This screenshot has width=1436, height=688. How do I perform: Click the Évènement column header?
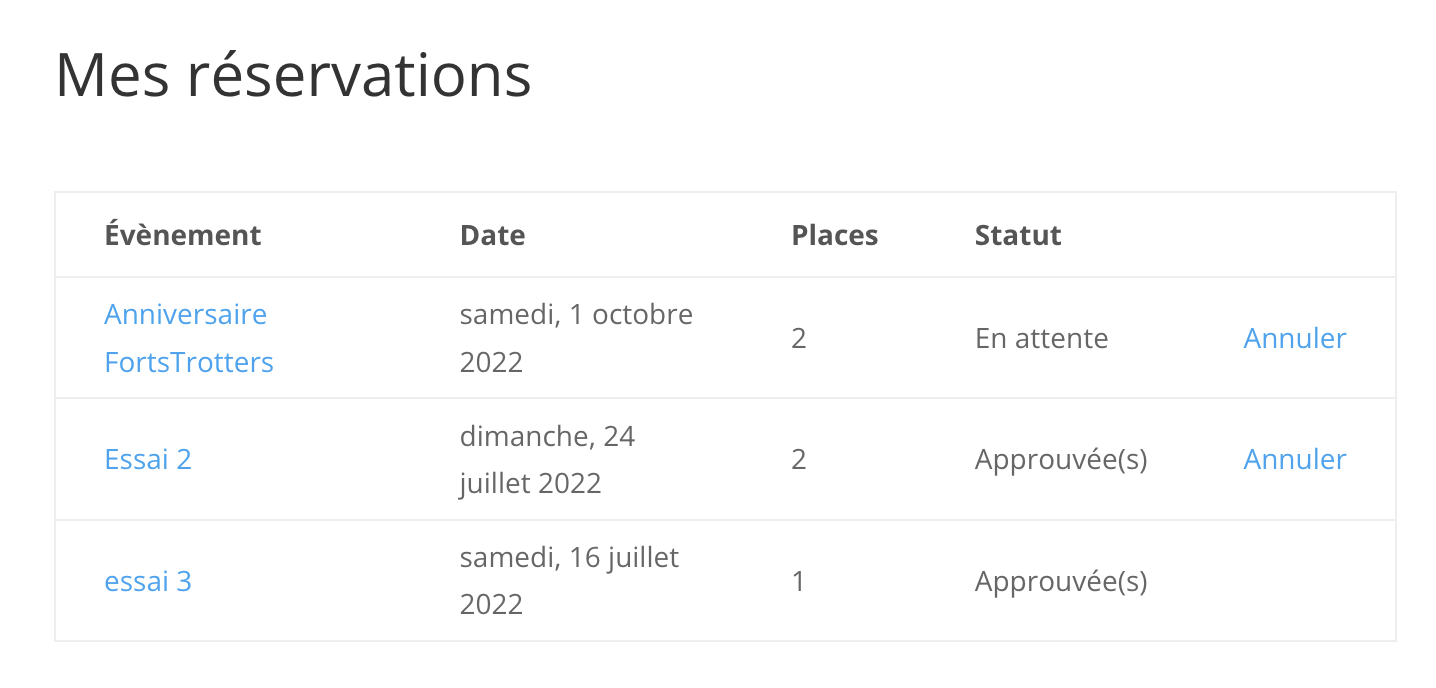coord(183,235)
